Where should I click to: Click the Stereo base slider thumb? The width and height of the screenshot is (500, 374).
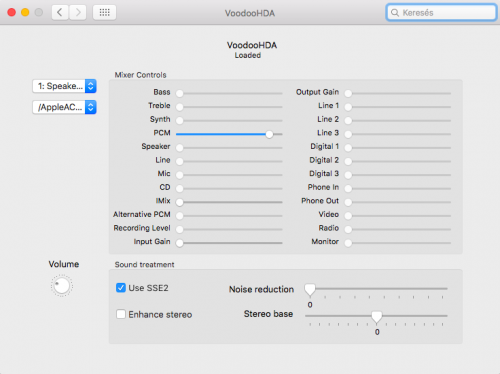point(377,317)
